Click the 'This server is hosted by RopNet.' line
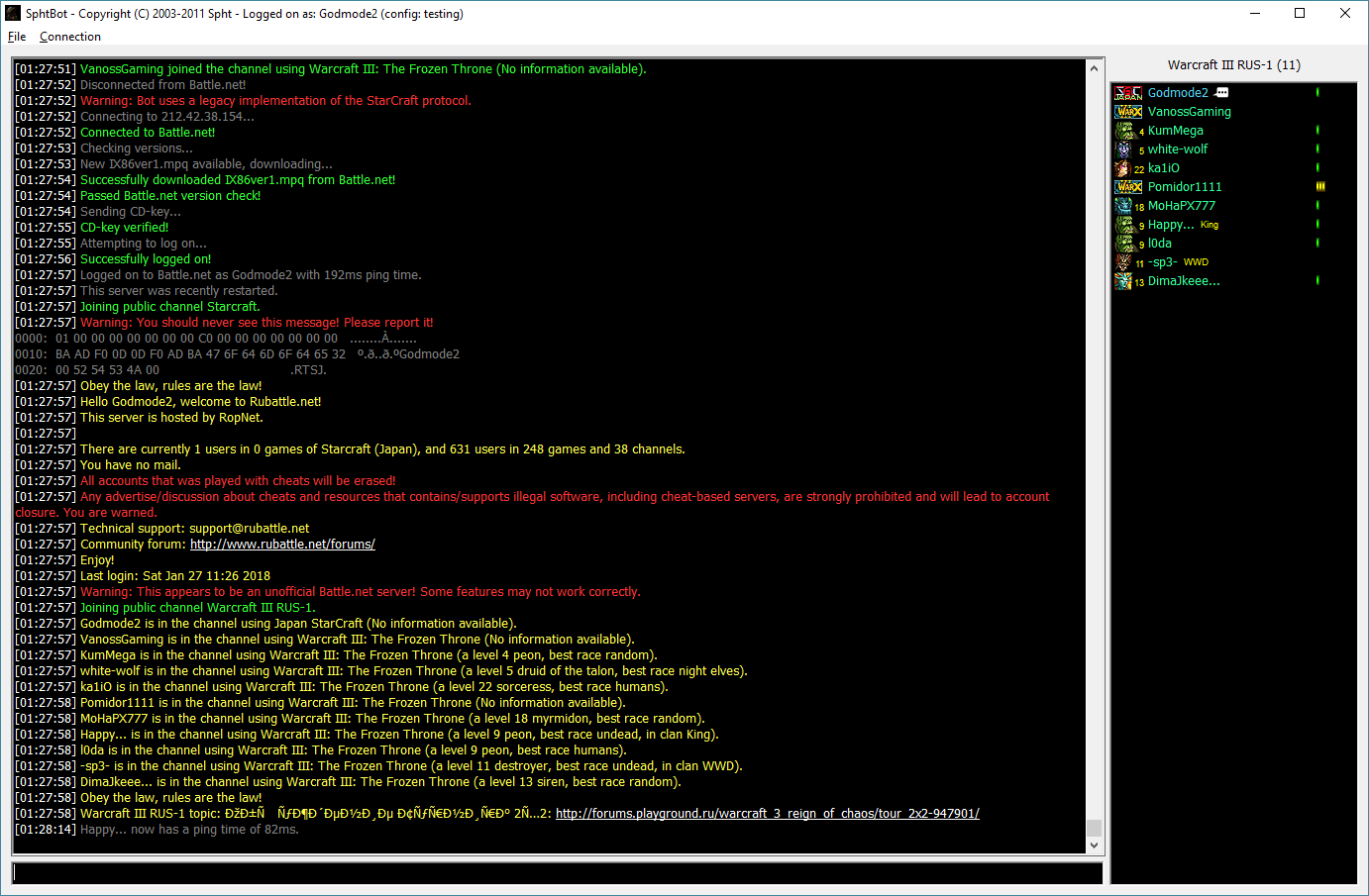The height and width of the screenshot is (896, 1369). (140, 418)
